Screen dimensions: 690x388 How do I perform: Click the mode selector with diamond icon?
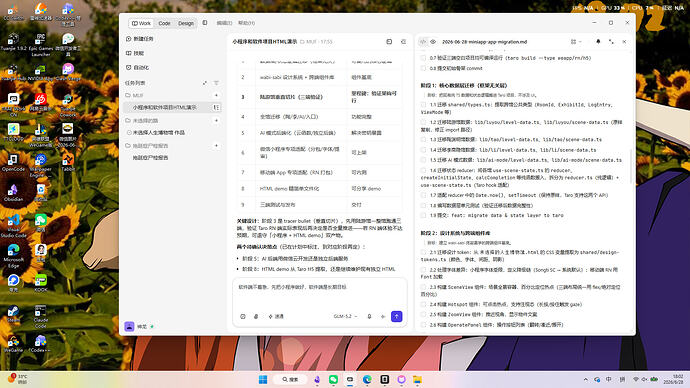pyautogui.click(x=276, y=316)
